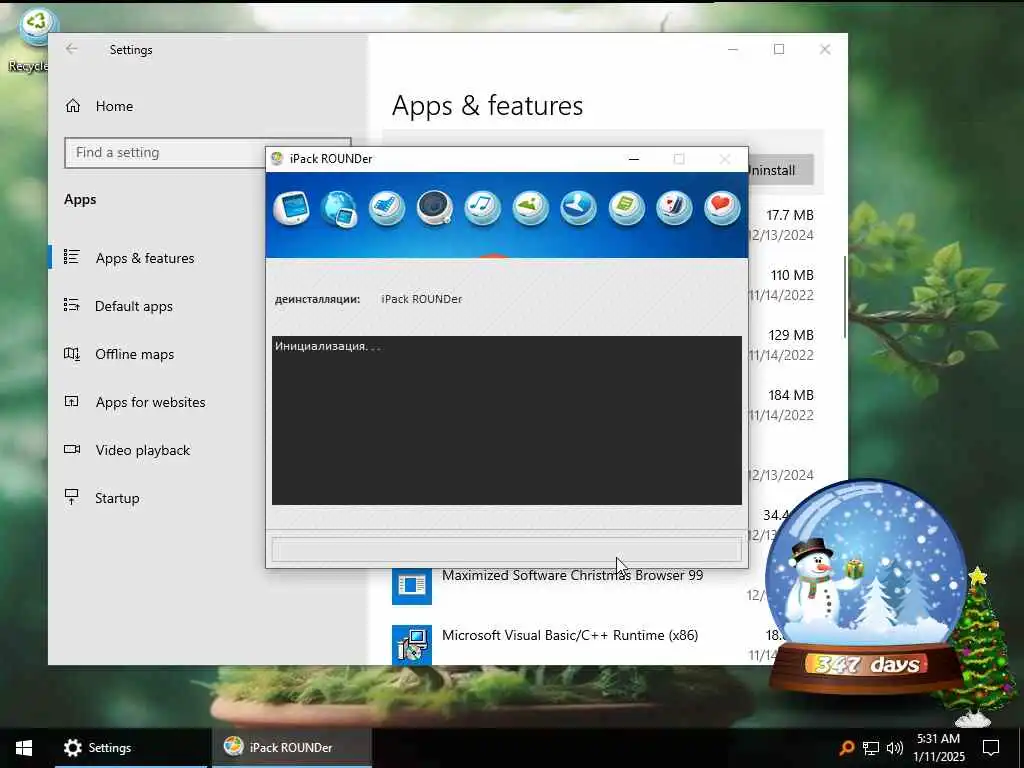Click the 184 MB size text

pos(791,395)
